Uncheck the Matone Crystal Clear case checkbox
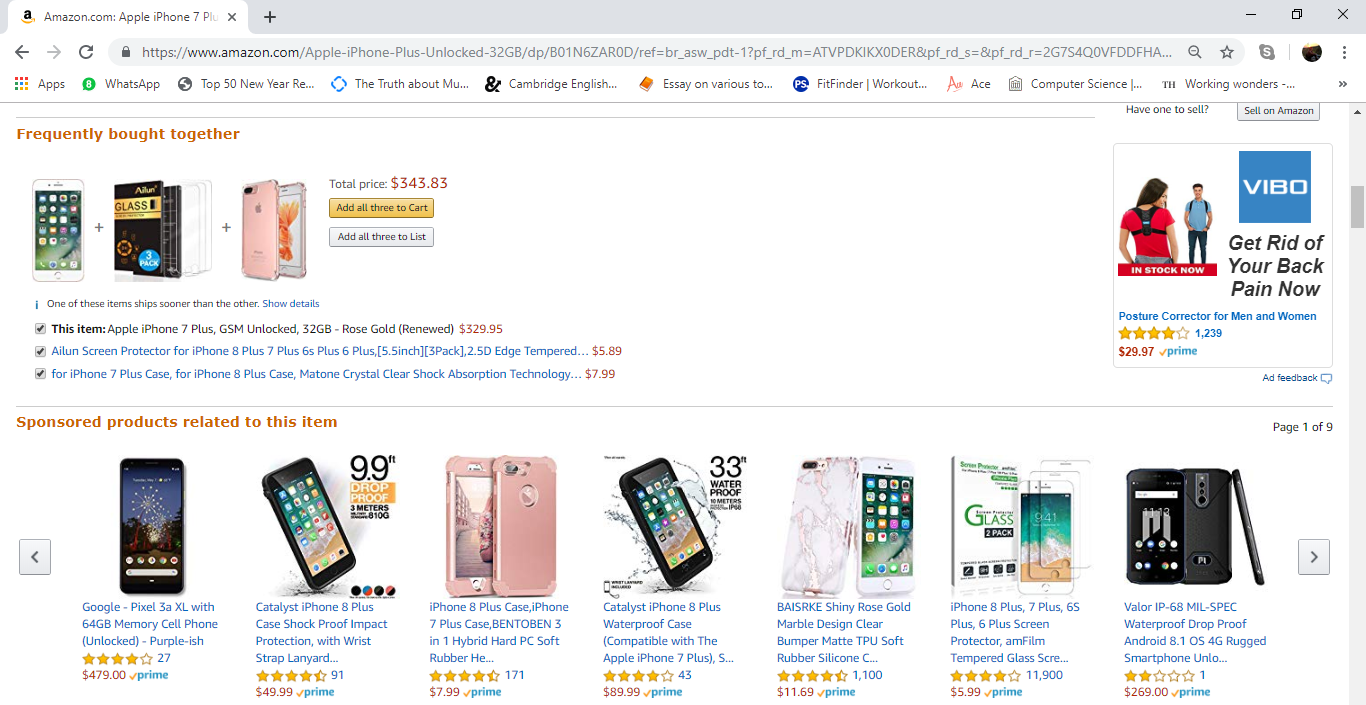1366x705 pixels. click(x=40, y=374)
